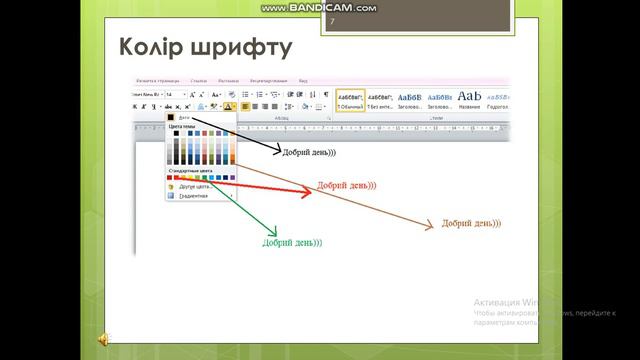Click the Shrink Font icon
This screenshot has height=360, width=640.
coord(201,95)
